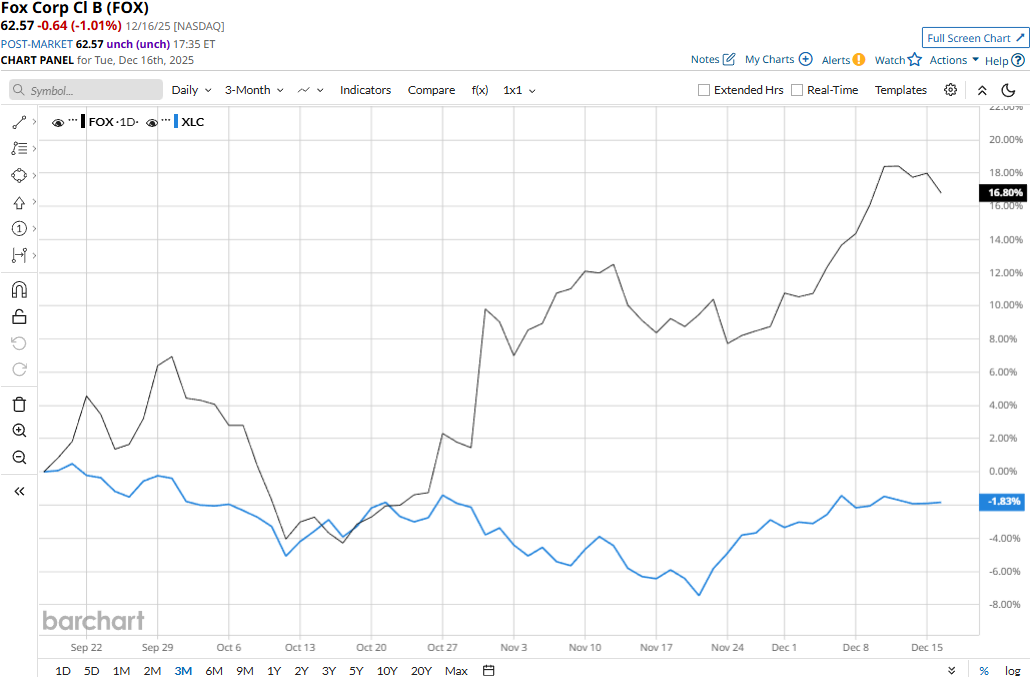Zoom out of the chart

(19, 457)
